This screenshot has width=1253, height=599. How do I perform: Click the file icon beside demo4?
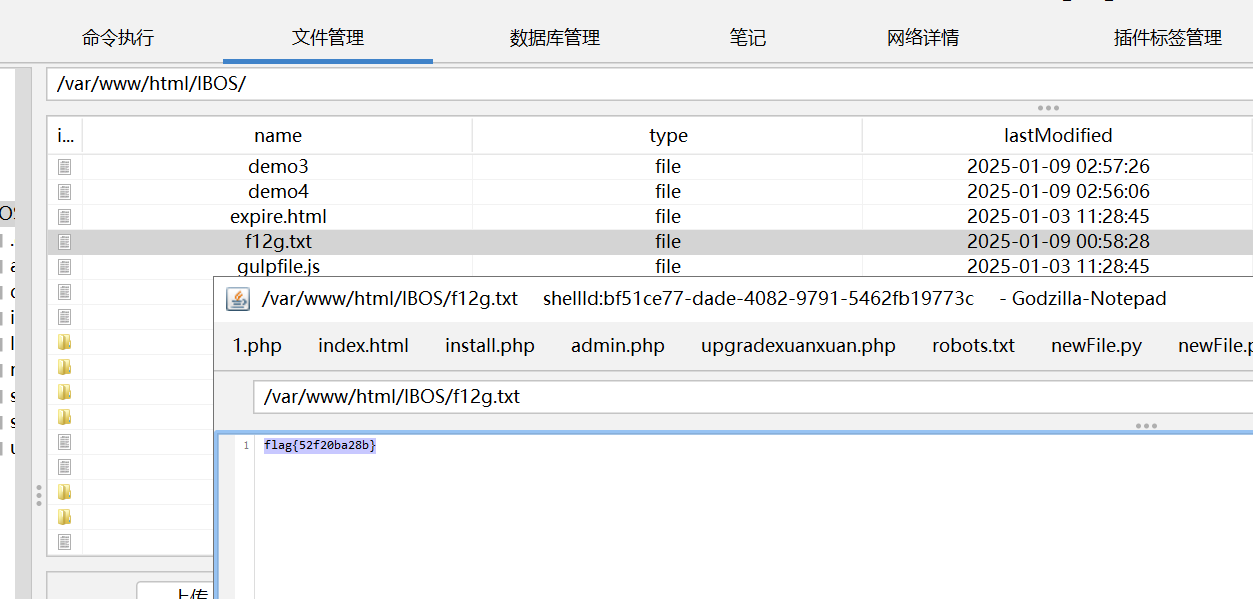pos(65,191)
